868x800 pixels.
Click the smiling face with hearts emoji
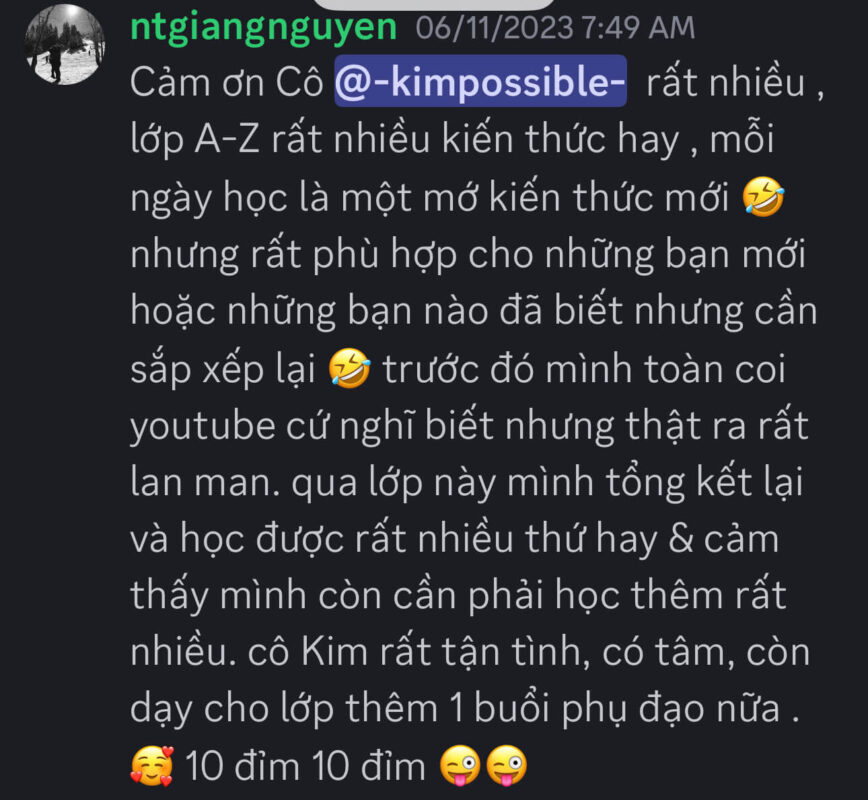pos(152,766)
